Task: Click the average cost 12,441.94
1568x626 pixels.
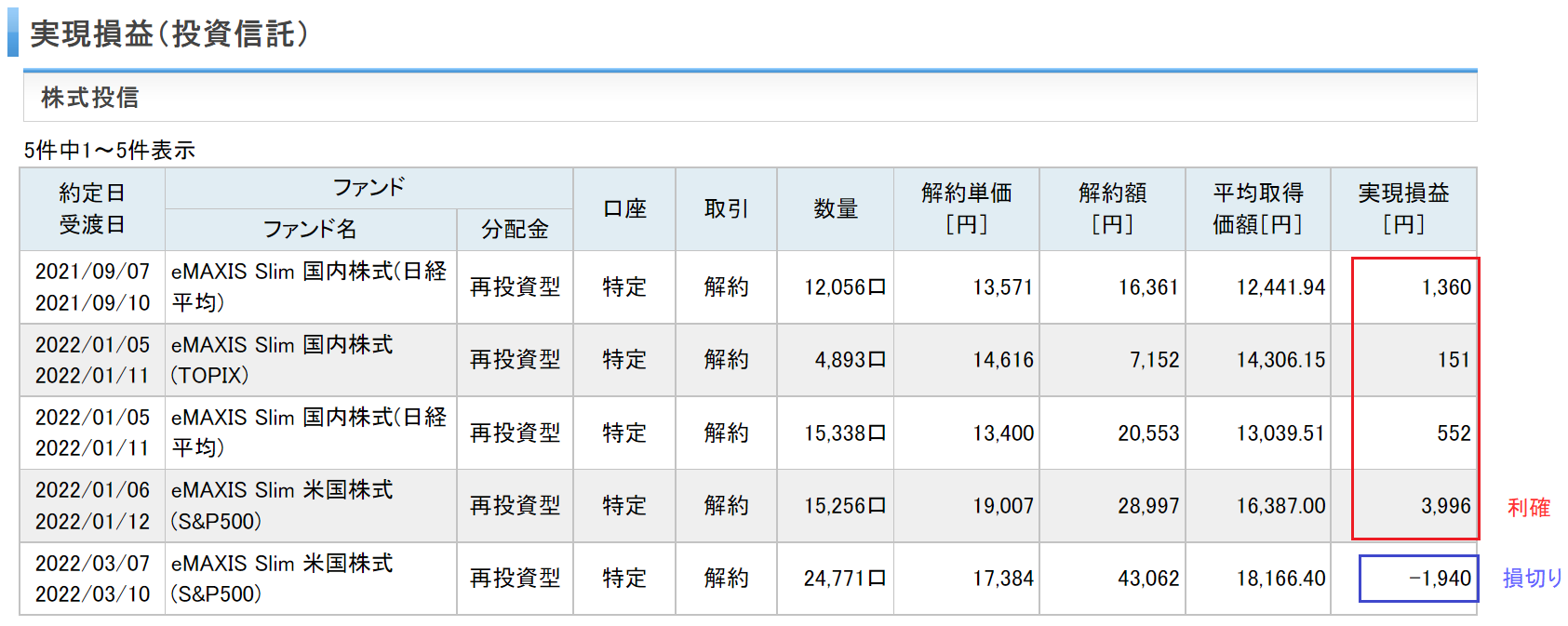Action: (1280, 287)
